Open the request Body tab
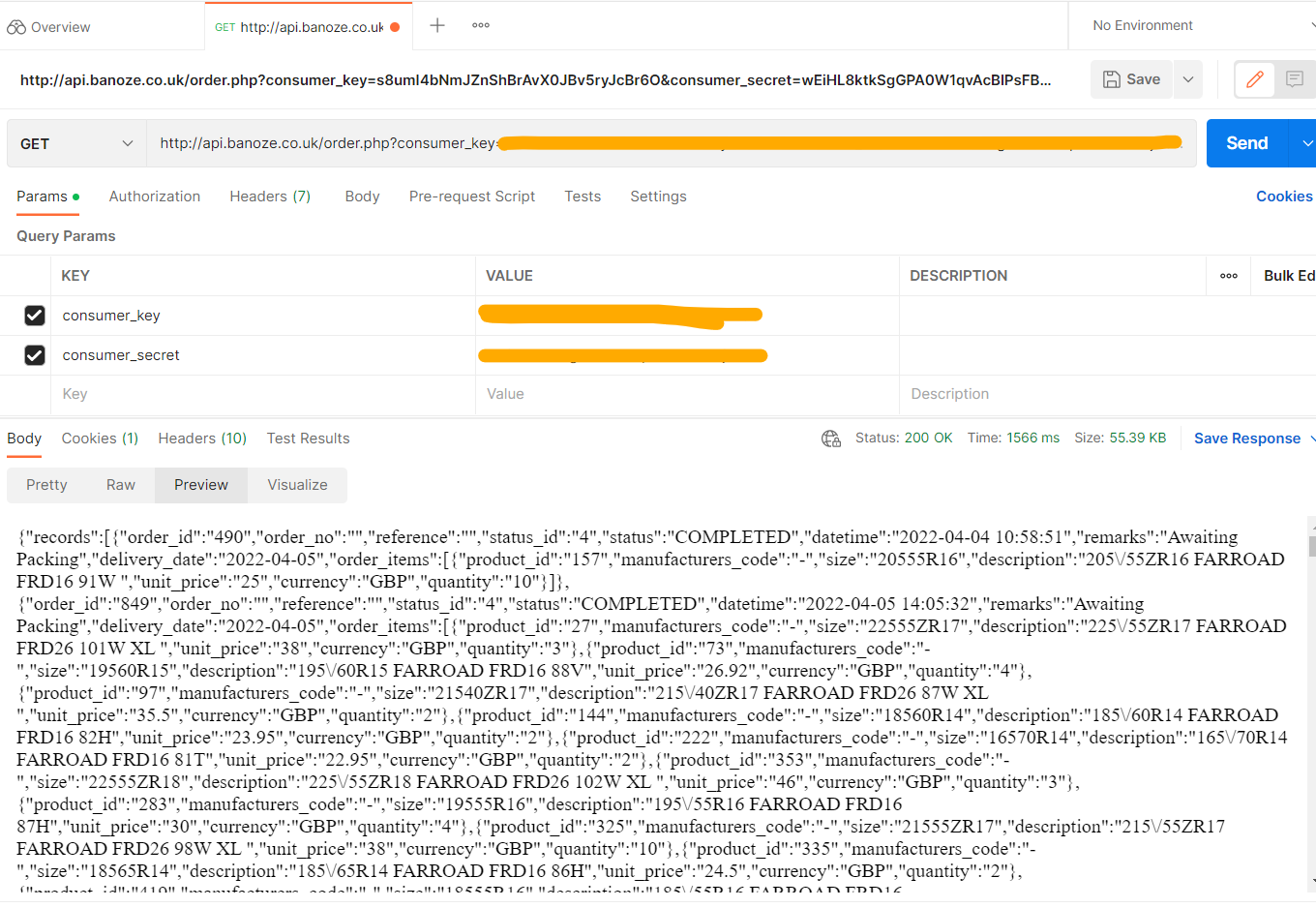Screen dimensions: 1316x908 click(362, 197)
